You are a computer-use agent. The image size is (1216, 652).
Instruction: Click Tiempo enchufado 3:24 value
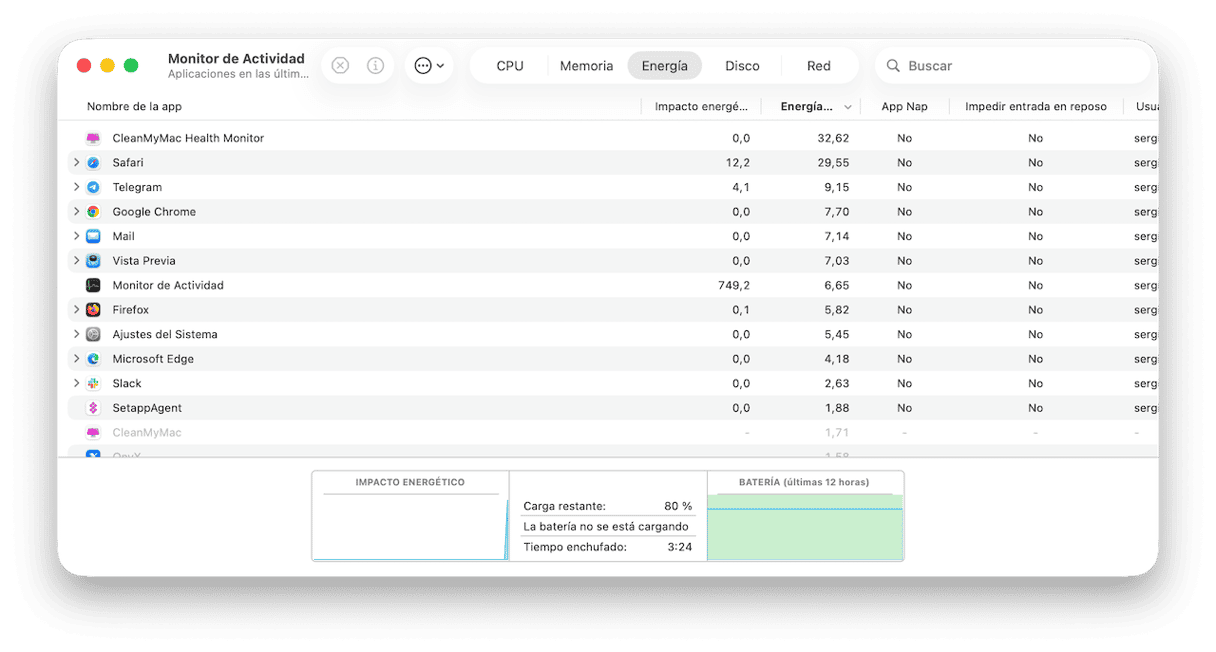680,547
